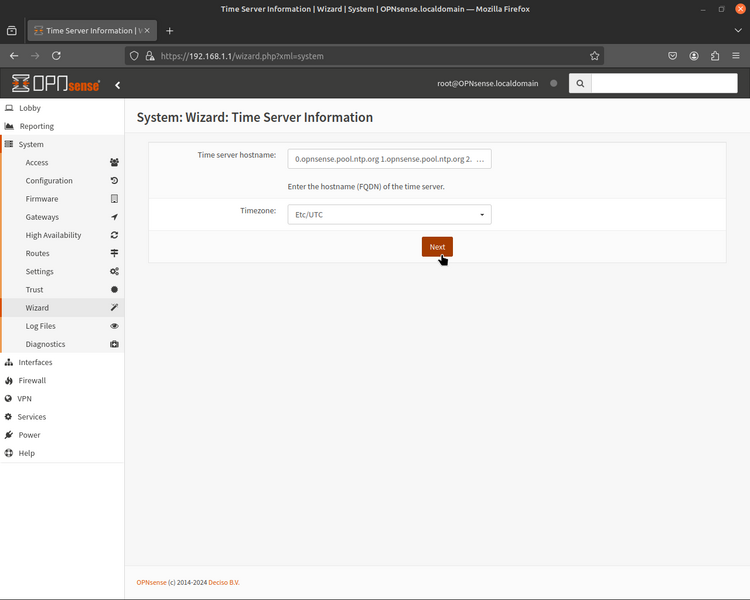
Task: Click the Help lifebuoy icon
Action: point(9,453)
